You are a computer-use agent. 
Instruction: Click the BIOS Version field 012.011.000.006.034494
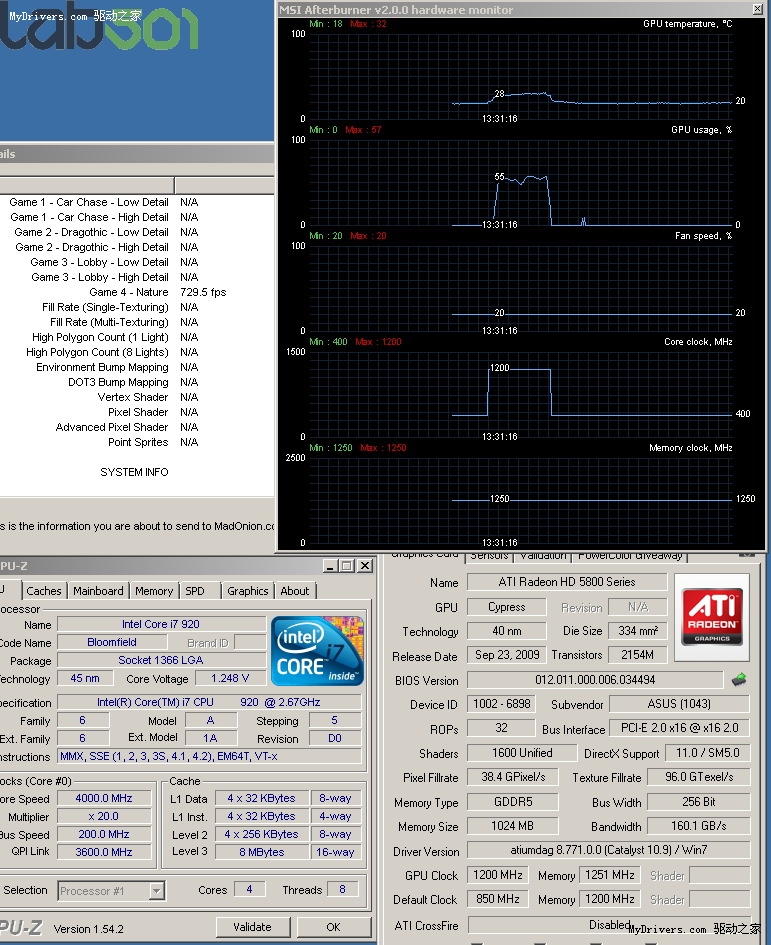(x=595, y=680)
